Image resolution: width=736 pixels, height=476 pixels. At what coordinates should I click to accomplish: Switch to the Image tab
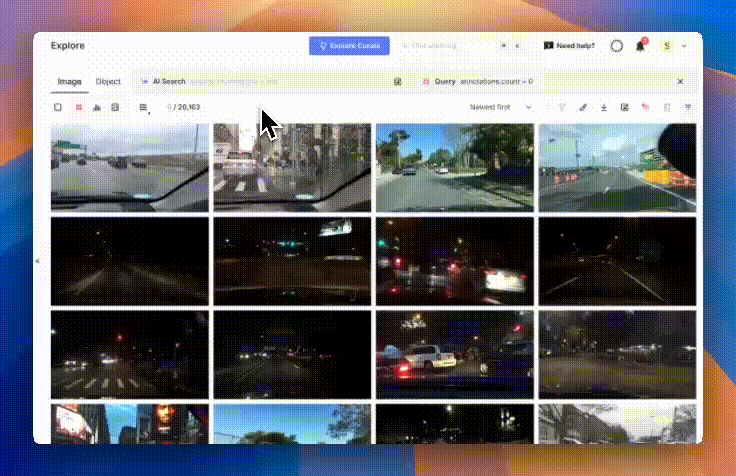click(69, 82)
